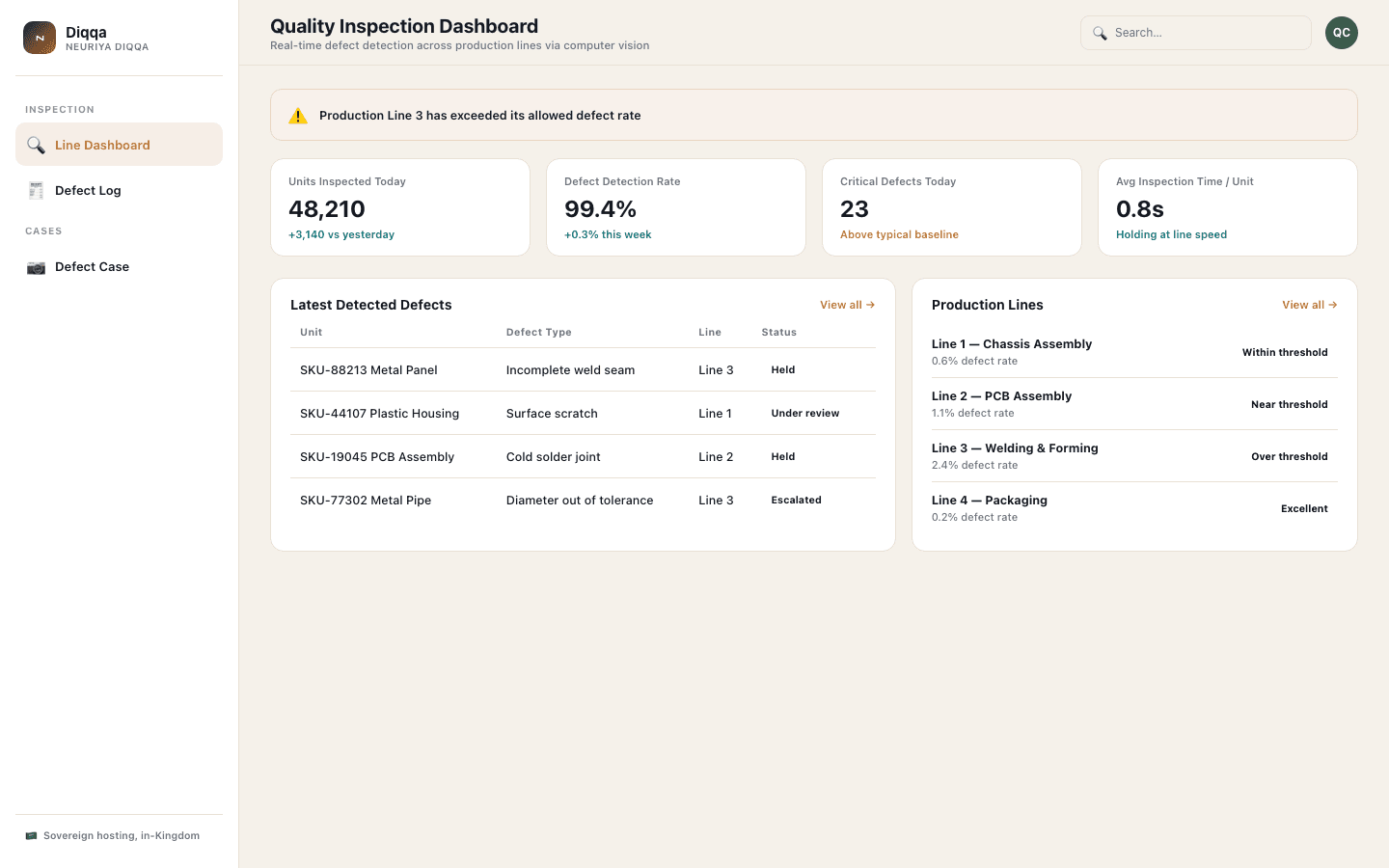The height and width of the screenshot is (868, 1389).
Task: Click the SKU-88213 Metal Panel cell
Action: click(368, 370)
